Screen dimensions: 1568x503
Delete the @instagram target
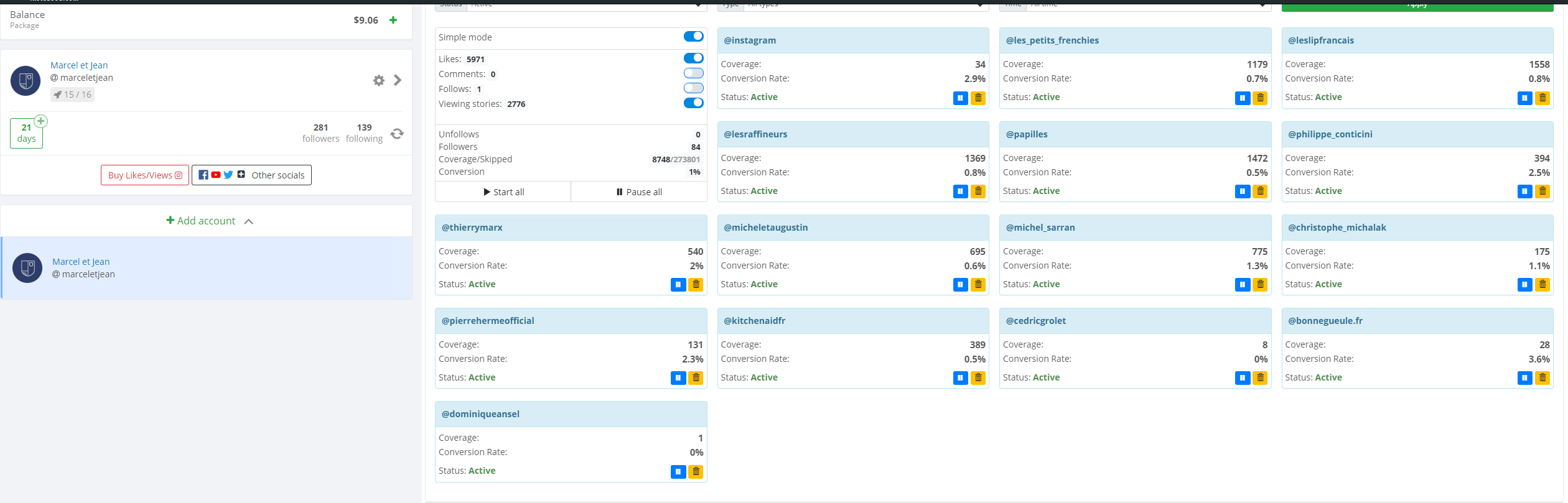point(978,98)
